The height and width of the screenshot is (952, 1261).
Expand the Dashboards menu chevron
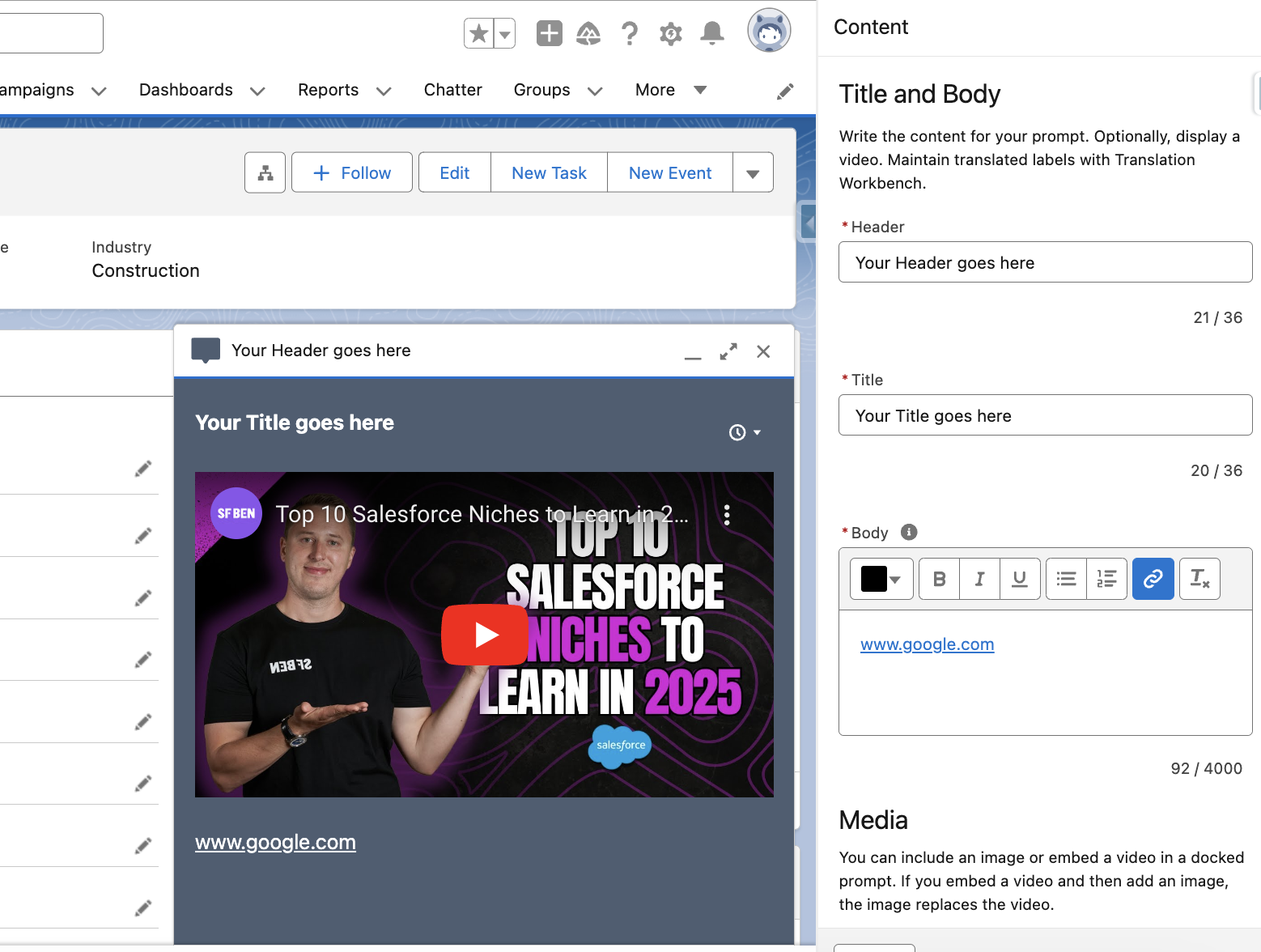pyautogui.click(x=258, y=91)
